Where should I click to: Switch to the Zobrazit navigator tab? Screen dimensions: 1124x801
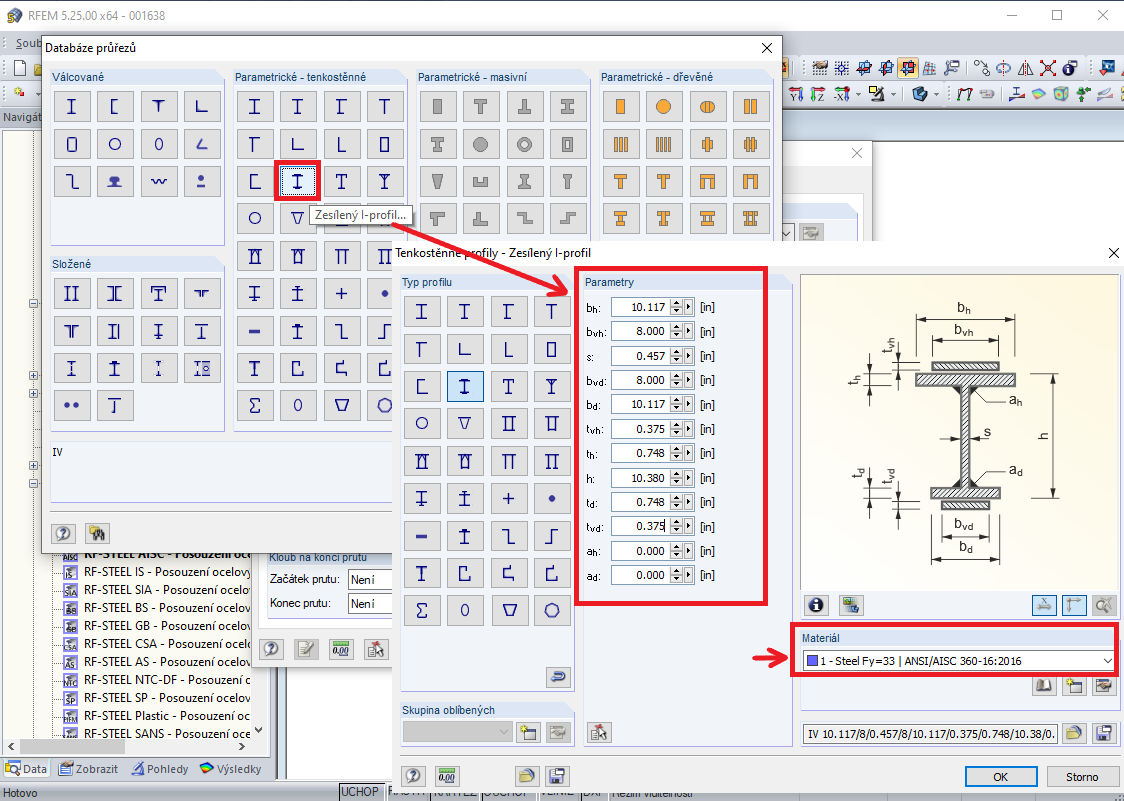89,769
